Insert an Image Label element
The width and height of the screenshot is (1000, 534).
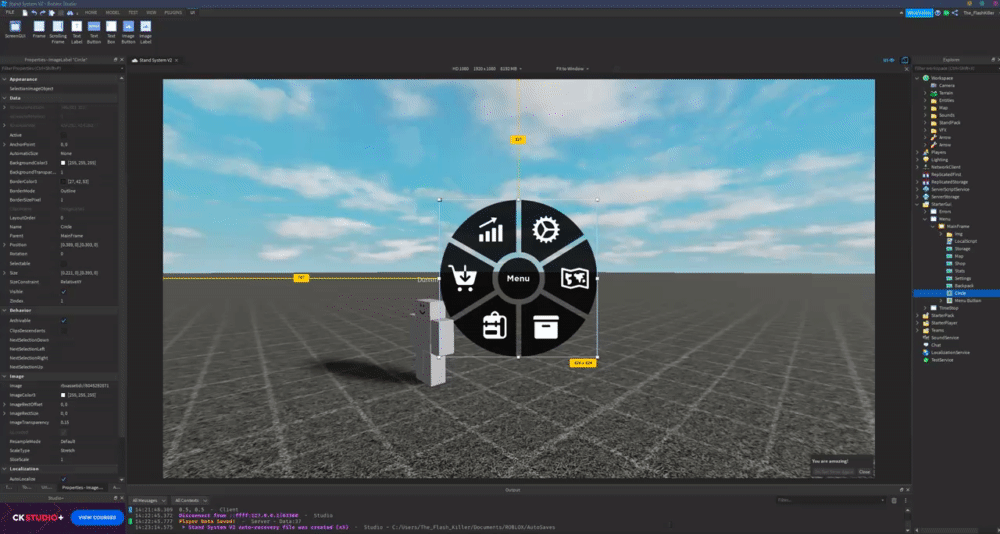click(145, 32)
